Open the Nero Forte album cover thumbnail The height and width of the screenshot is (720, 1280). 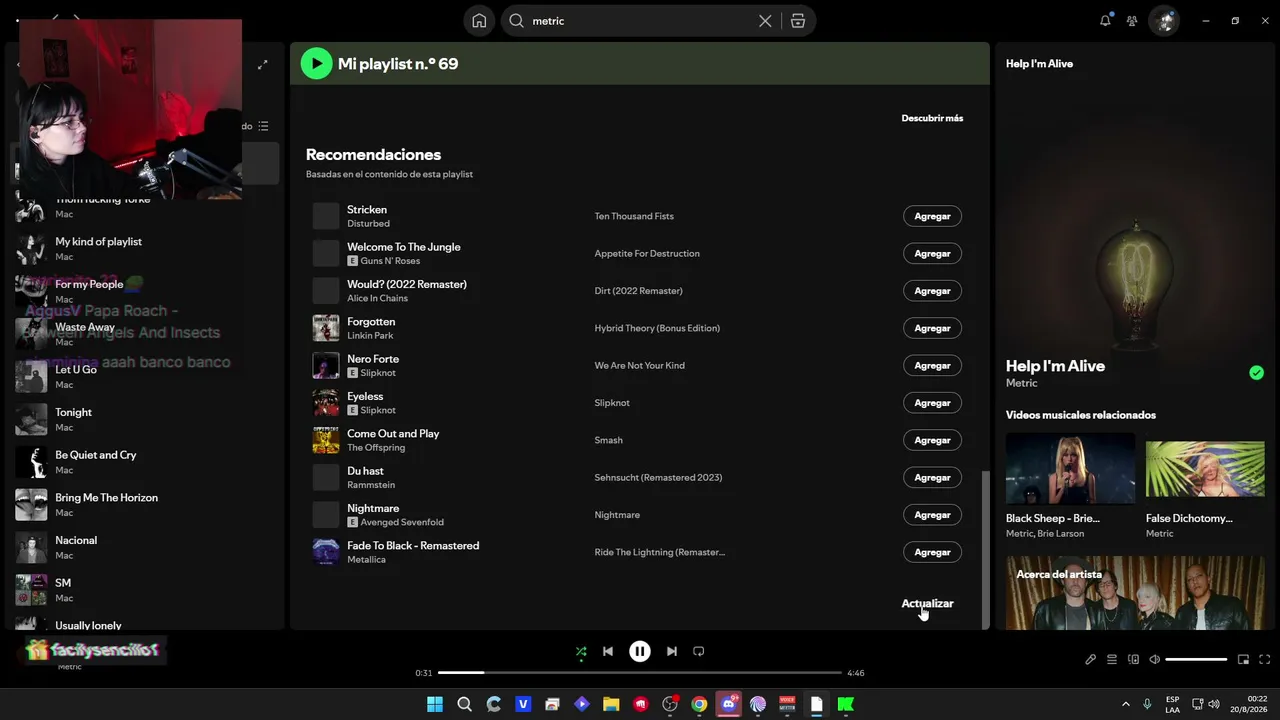tap(326, 366)
